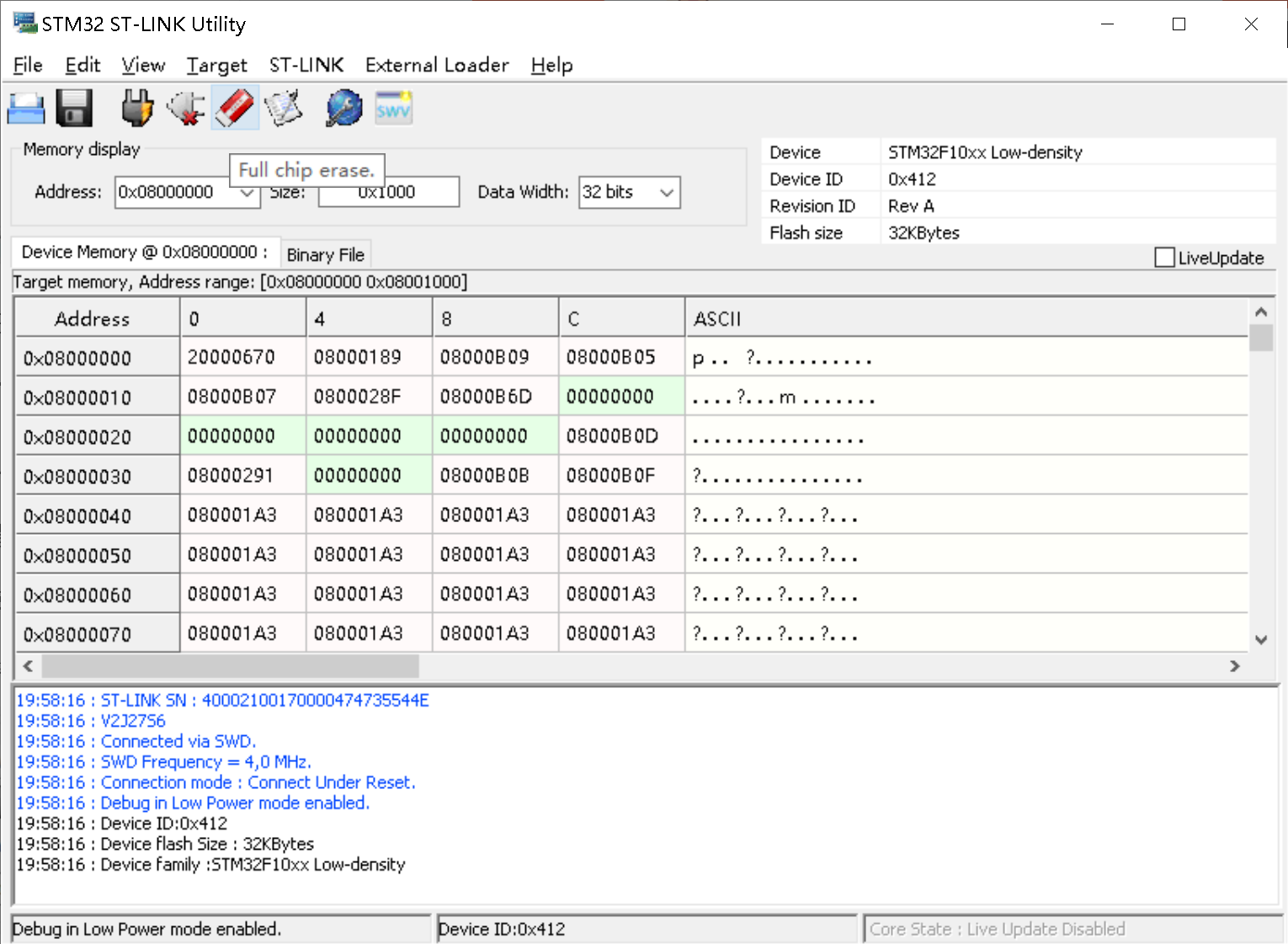Image resolution: width=1288 pixels, height=944 pixels.
Task: Click the STM32 ST-LINK Utility title icon
Action: (25, 24)
